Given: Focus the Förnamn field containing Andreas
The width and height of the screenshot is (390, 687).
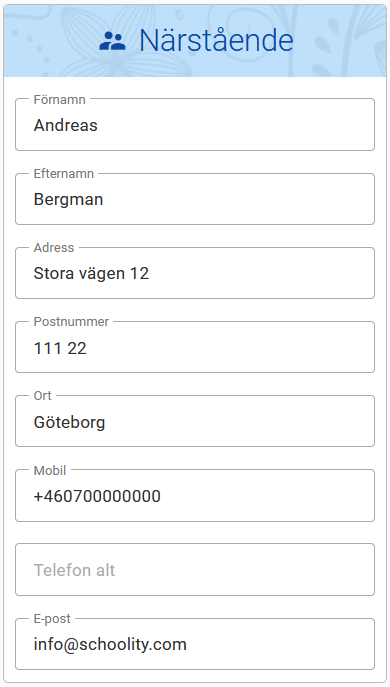Looking at the screenshot, I should [x=195, y=125].
